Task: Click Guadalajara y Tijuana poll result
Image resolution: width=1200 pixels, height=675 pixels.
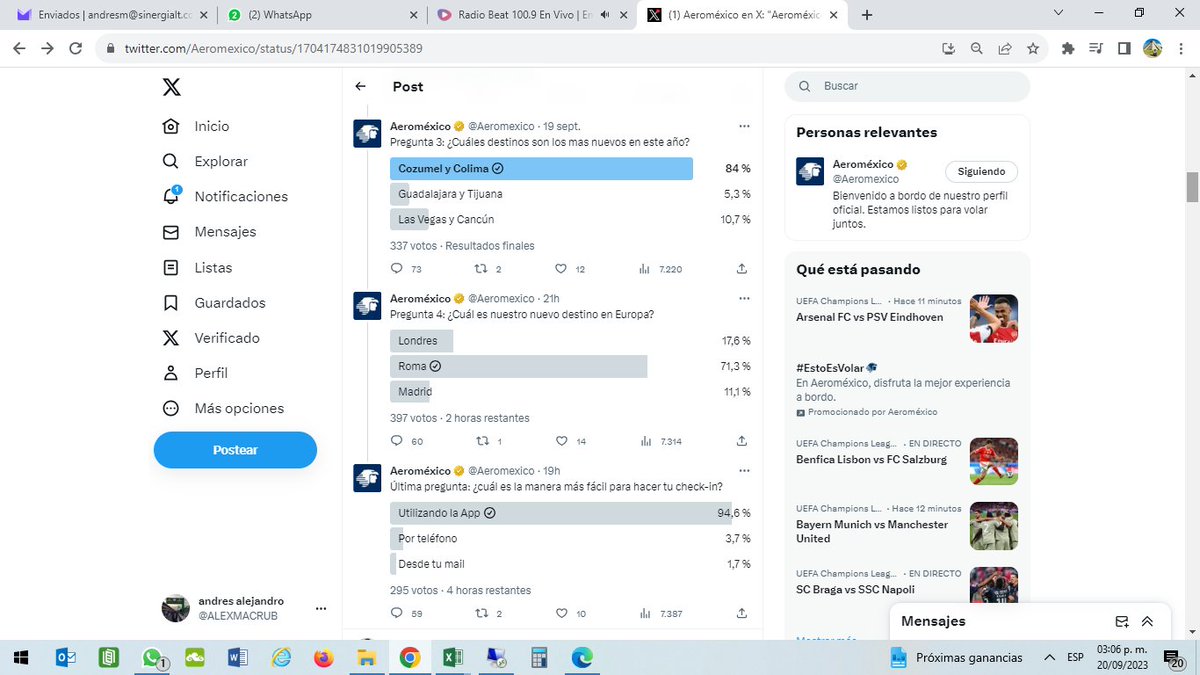Action: click(570, 194)
